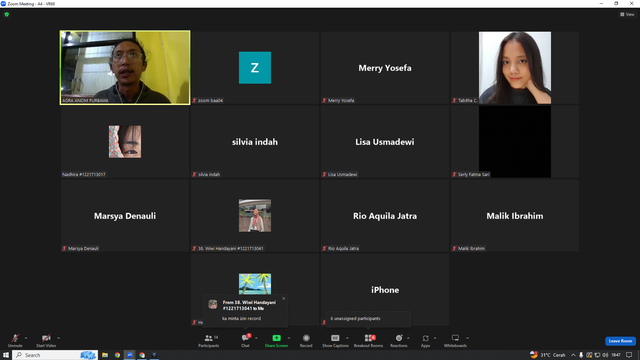
Task: Select Malik Ibrahim participant tile
Action: pos(515,216)
